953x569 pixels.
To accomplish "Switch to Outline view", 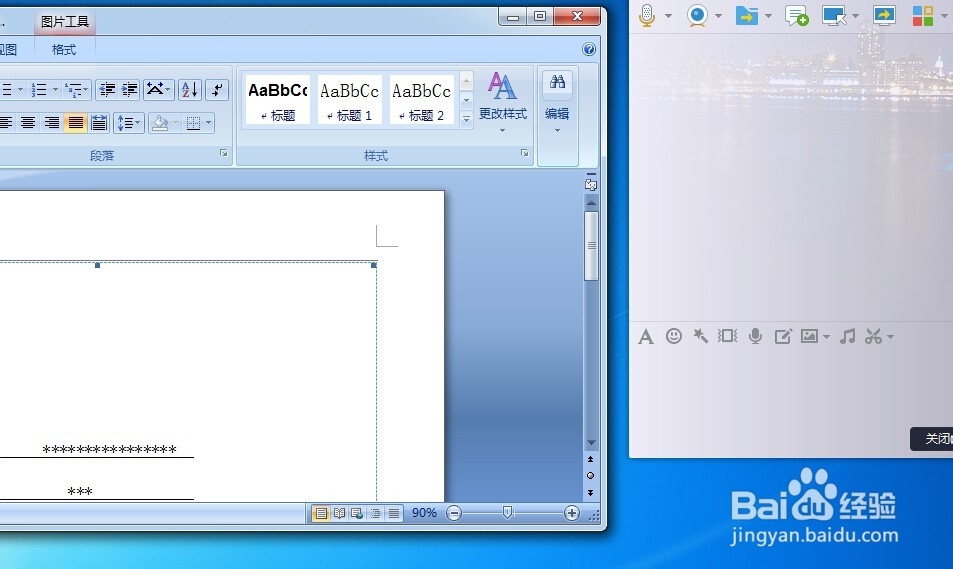I will [x=376, y=514].
